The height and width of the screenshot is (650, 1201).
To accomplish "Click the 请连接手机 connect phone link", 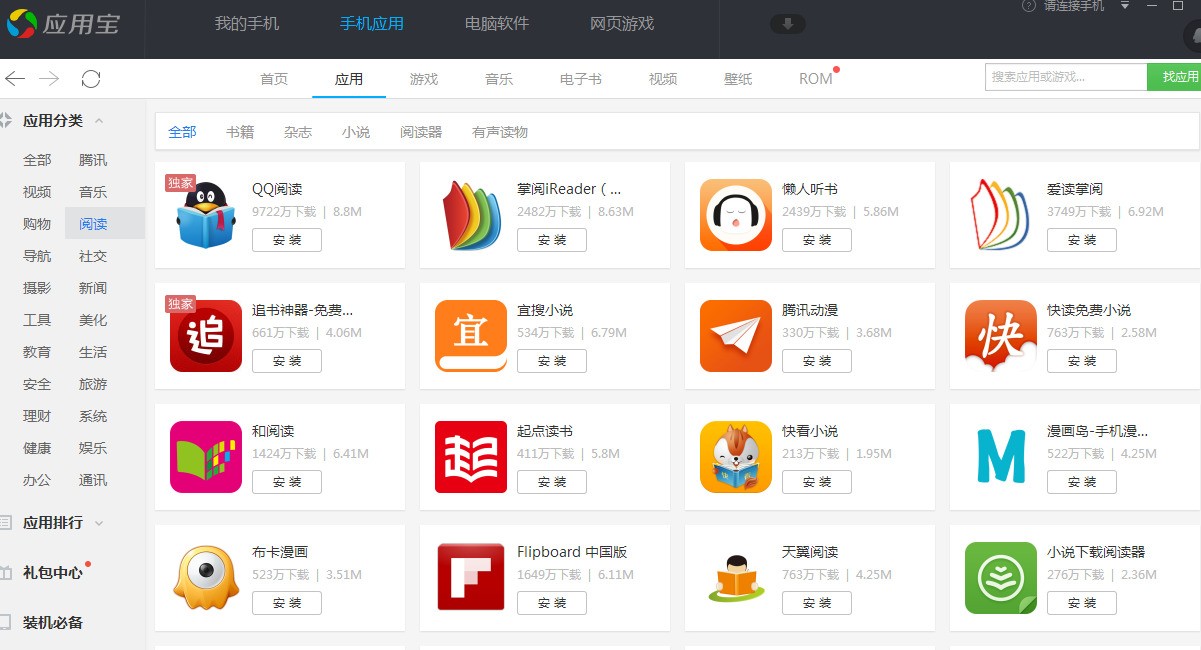I will pos(1074,6).
